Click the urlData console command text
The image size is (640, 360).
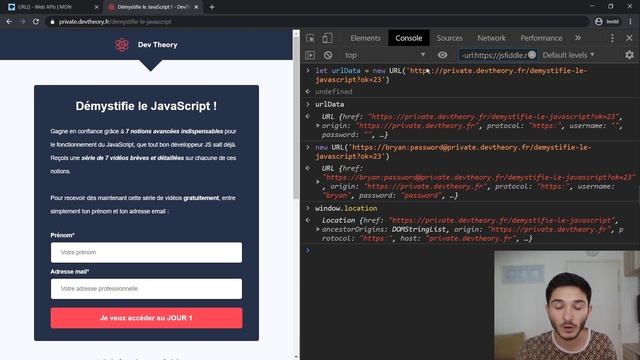point(329,104)
